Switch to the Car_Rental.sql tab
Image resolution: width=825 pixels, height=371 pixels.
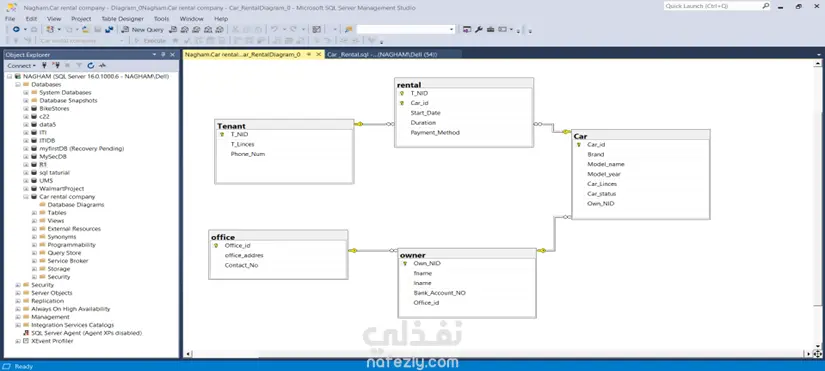click(382, 54)
